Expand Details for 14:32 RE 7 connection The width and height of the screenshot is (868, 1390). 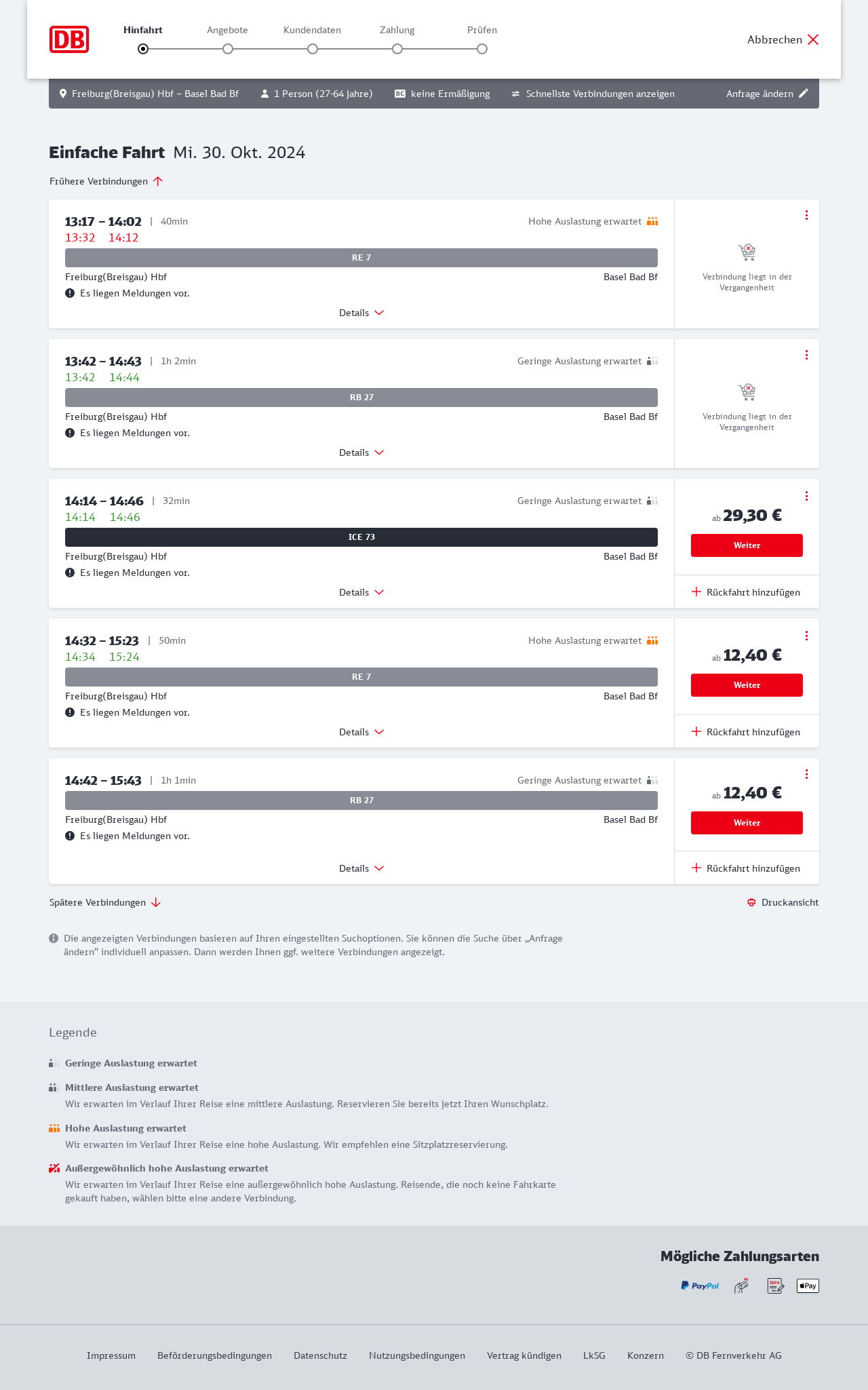361,732
